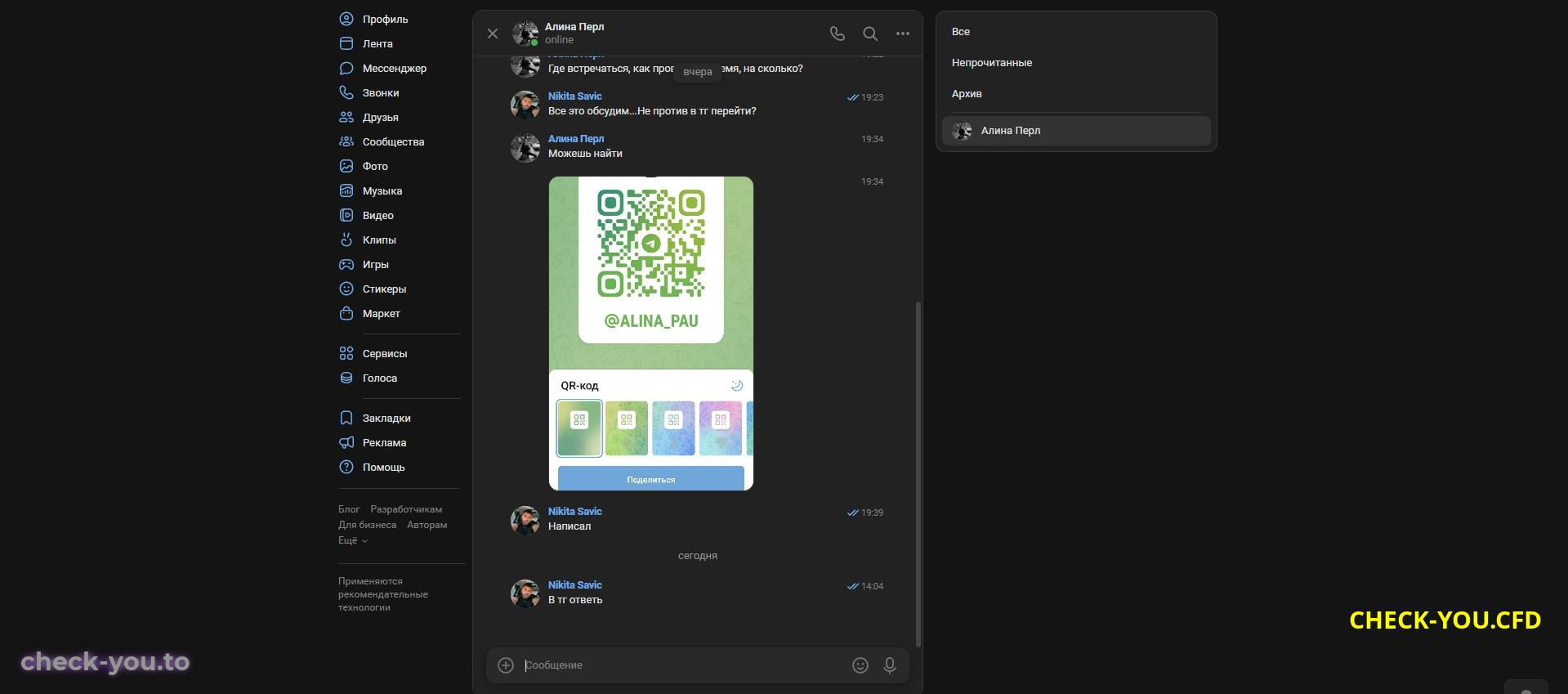Screen dimensions: 1568x694
Task: Close the Алина Перл conversation
Action: point(493,34)
